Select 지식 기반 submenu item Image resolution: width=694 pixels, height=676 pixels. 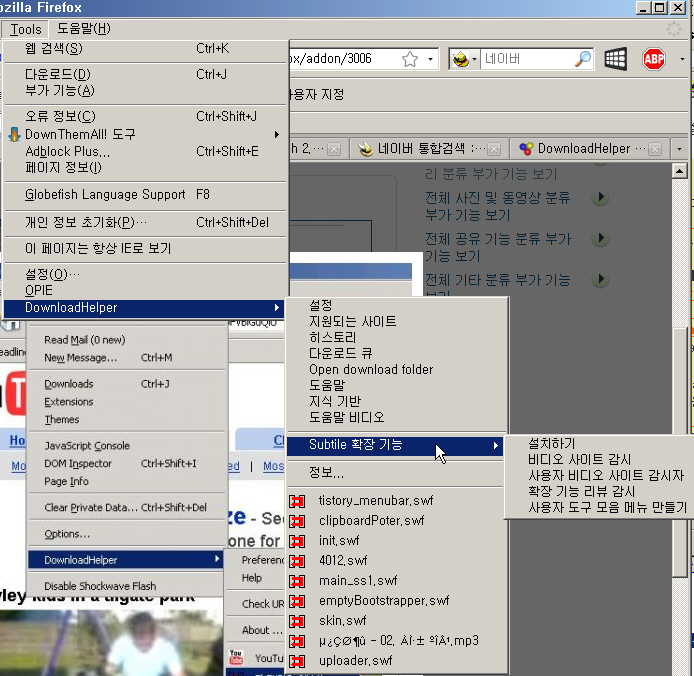tap(397, 401)
